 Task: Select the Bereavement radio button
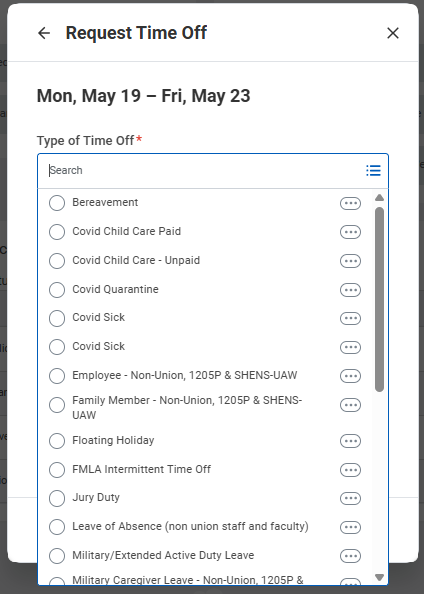pos(57,203)
